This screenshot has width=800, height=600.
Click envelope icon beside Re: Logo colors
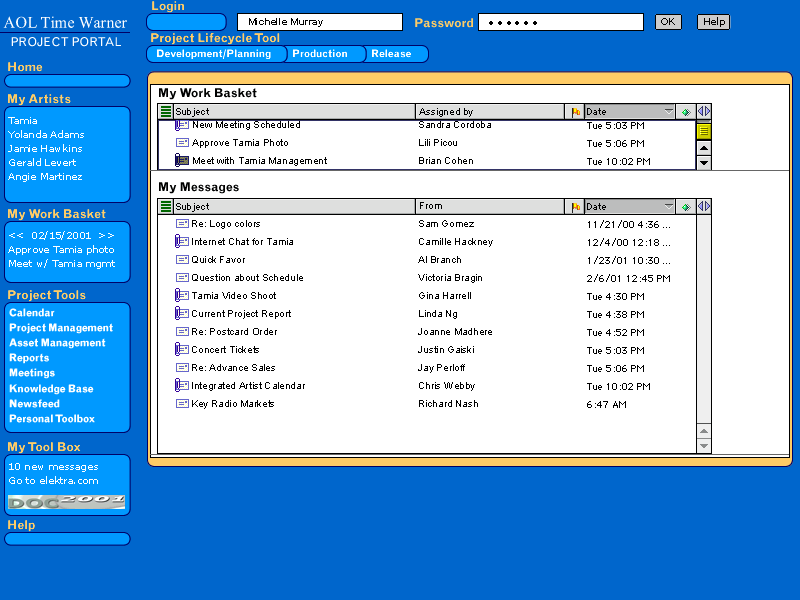pyautogui.click(x=182, y=223)
